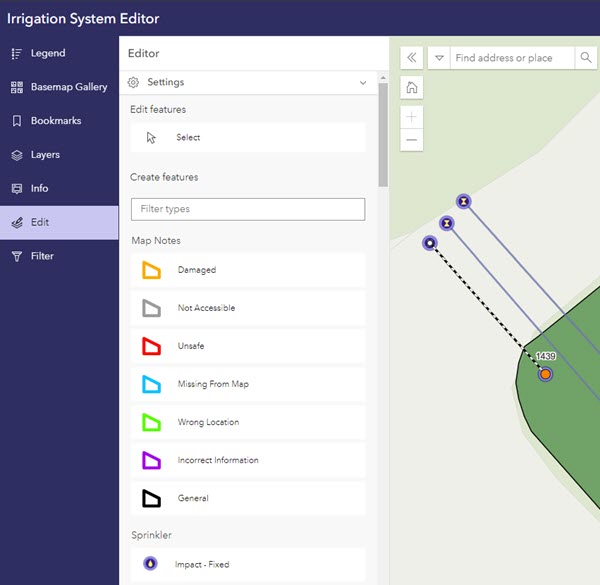Viewport: 600px width, 585px height.
Task: Pick the Impact - Fixed sprinkler template
Action: tap(247, 564)
